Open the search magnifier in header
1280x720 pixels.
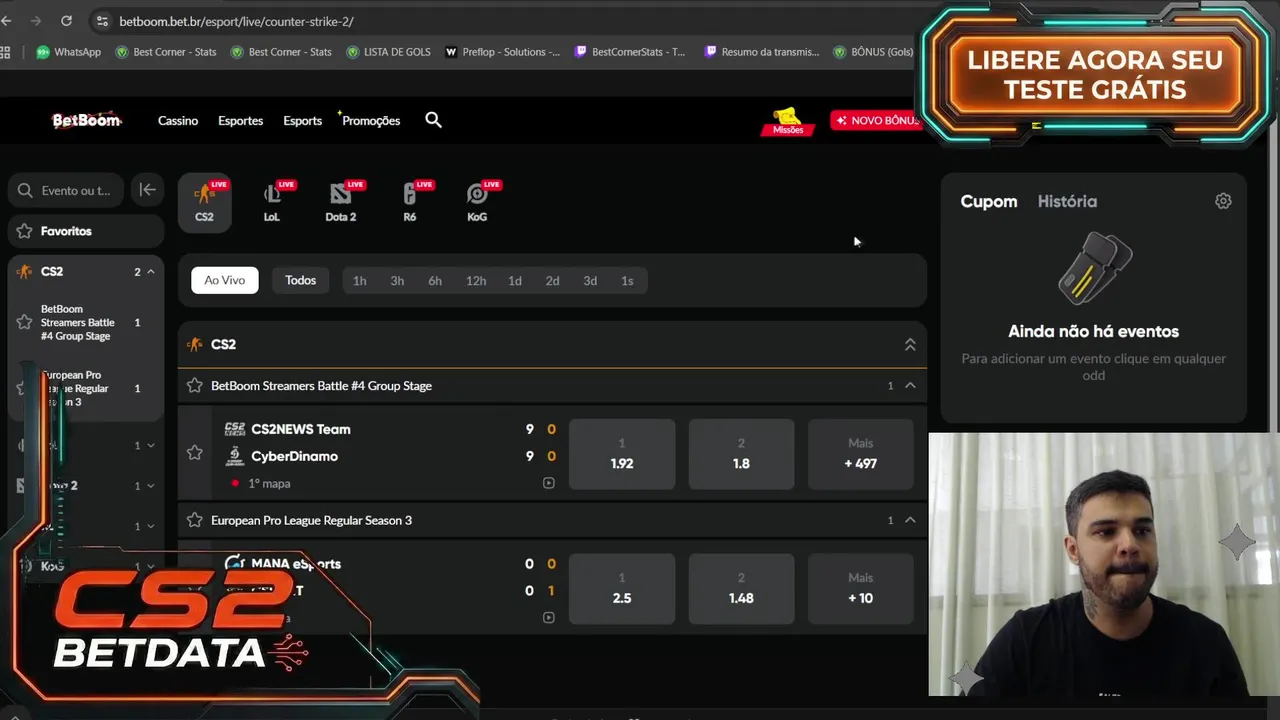[433, 120]
